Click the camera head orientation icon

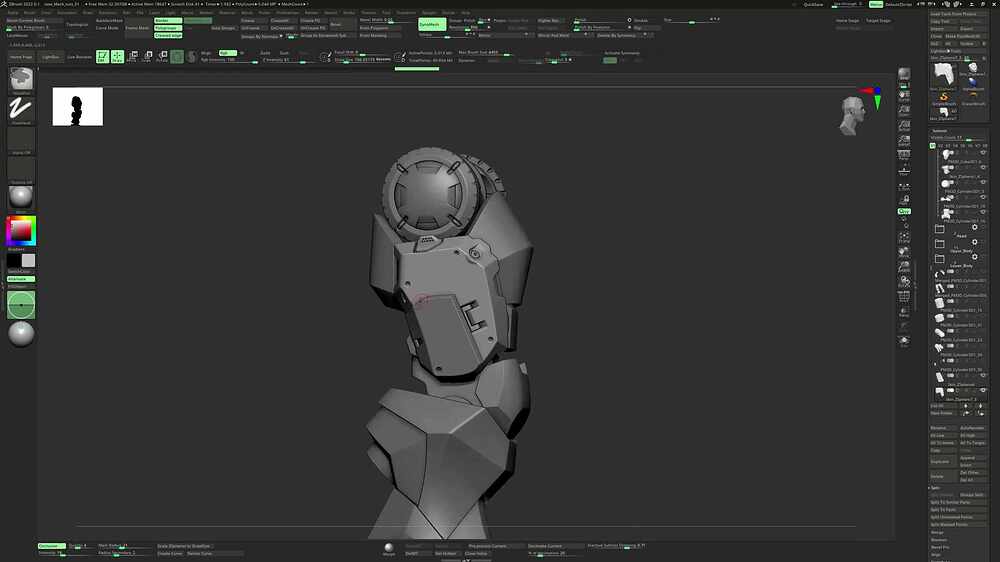pyautogui.click(x=851, y=115)
